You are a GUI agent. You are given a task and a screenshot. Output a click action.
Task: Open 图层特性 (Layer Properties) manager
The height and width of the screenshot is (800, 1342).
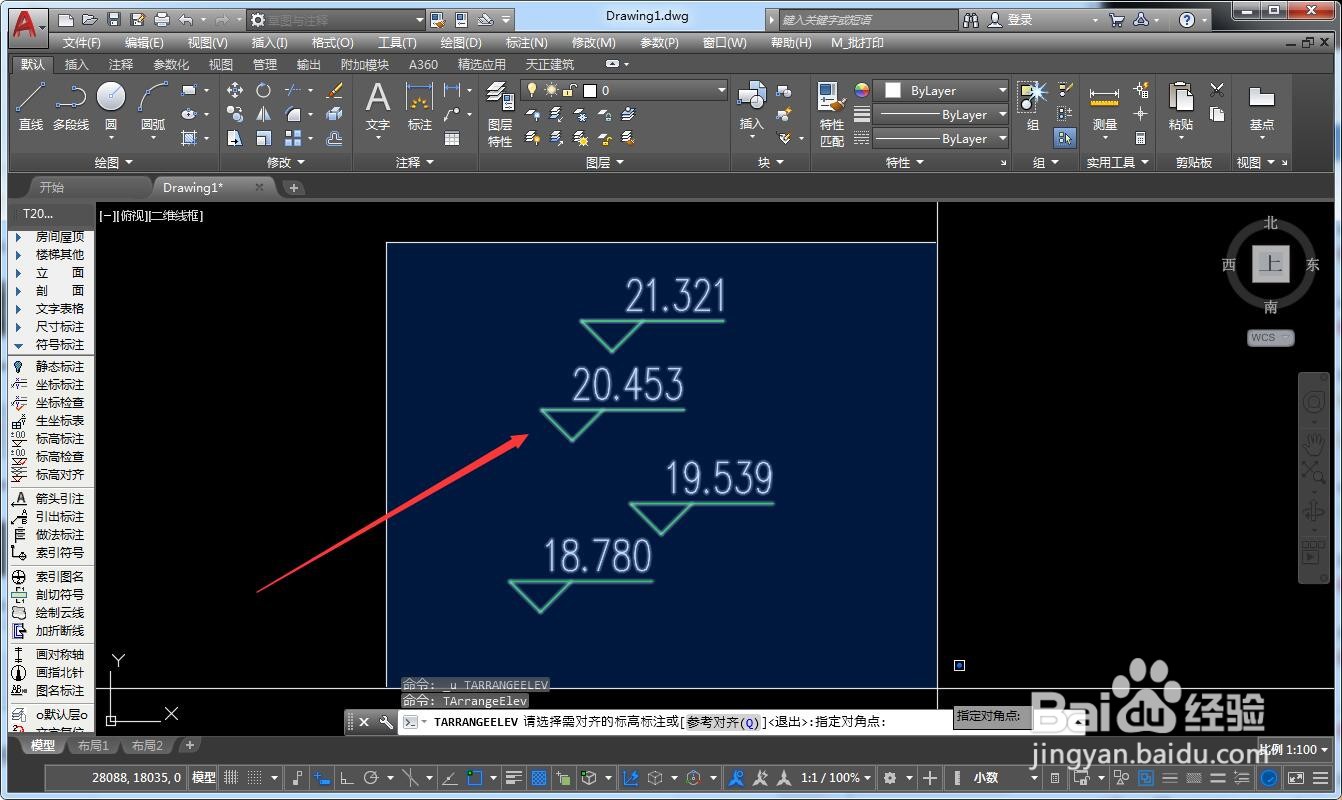[x=500, y=114]
